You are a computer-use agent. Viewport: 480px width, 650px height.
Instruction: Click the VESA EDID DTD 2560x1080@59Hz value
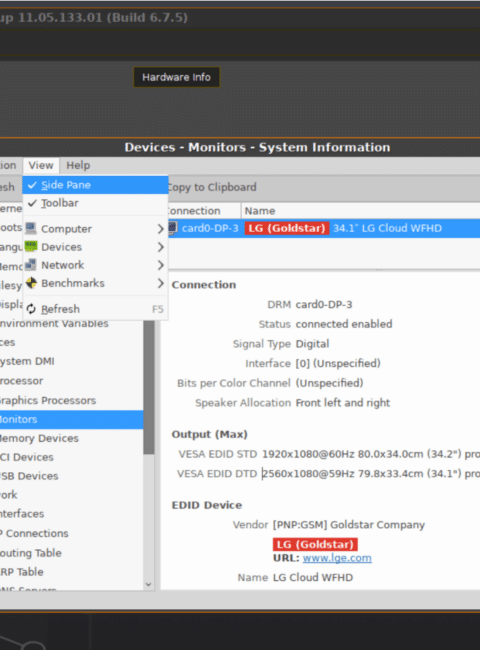(x=371, y=473)
